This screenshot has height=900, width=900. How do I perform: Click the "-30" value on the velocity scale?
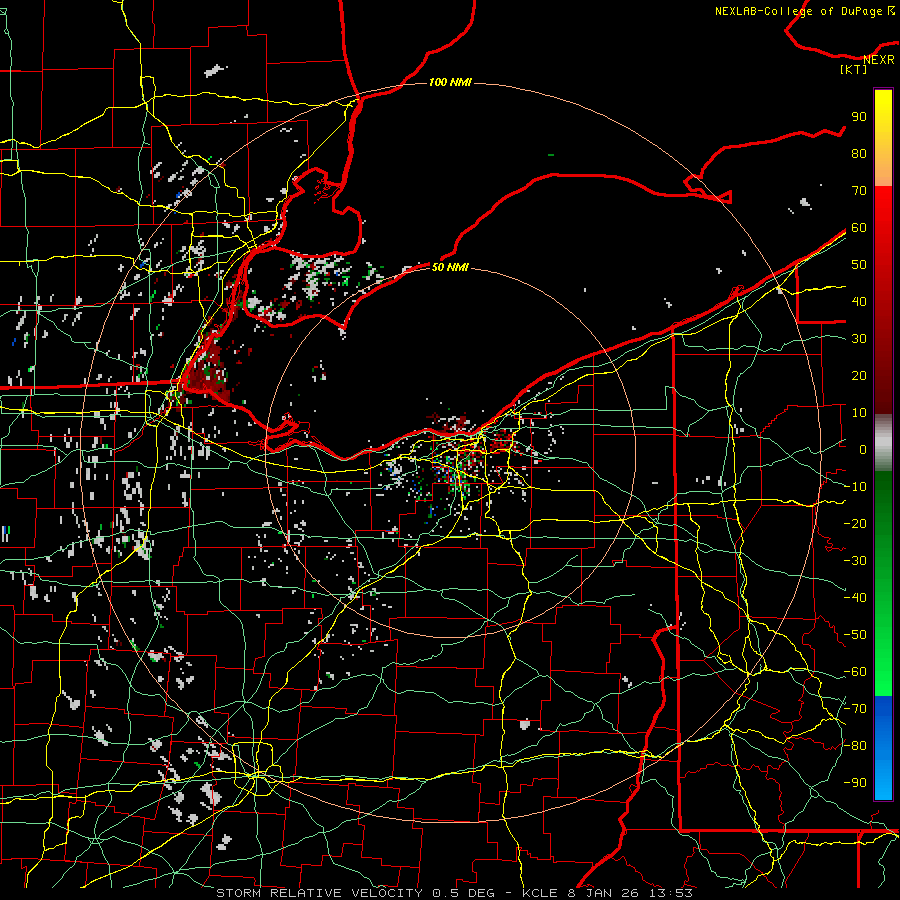[x=855, y=561]
